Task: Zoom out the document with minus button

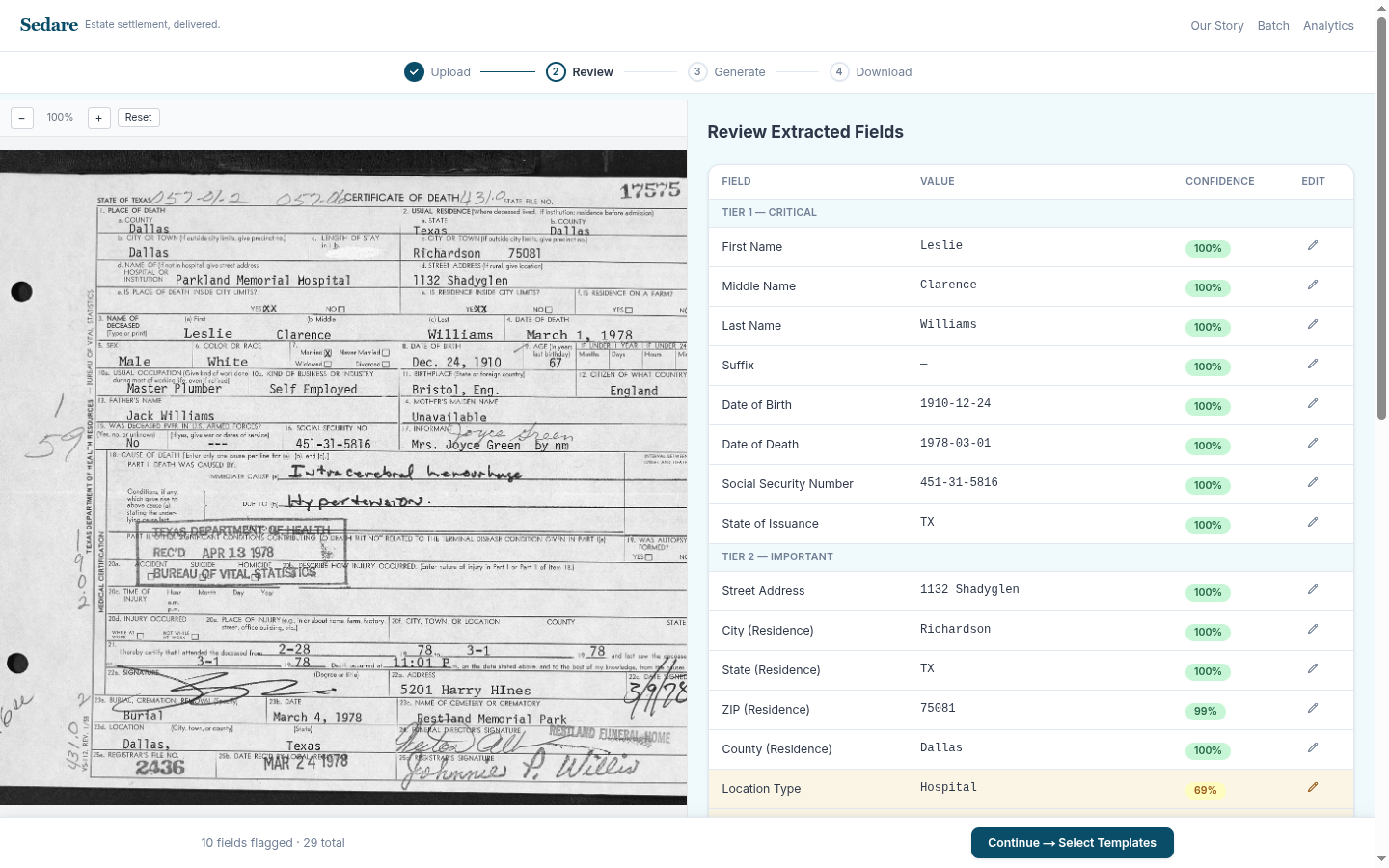Action: click(22, 118)
